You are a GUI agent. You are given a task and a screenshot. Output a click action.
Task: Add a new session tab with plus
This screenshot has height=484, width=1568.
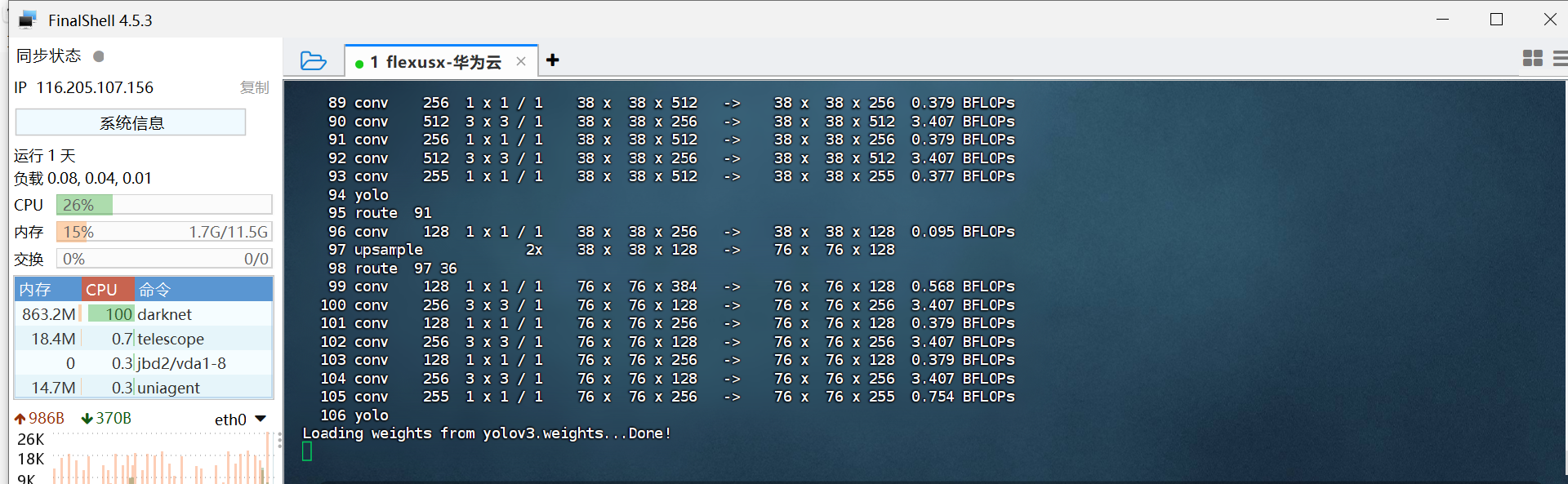click(x=553, y=60)
